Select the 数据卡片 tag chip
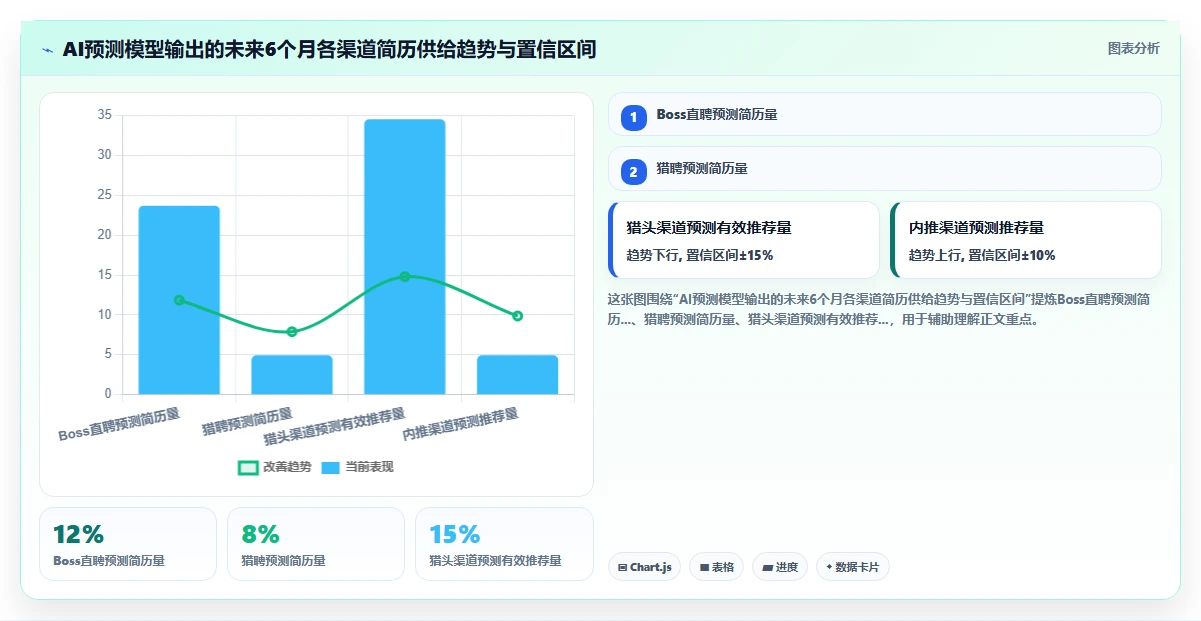 point(852,567)
